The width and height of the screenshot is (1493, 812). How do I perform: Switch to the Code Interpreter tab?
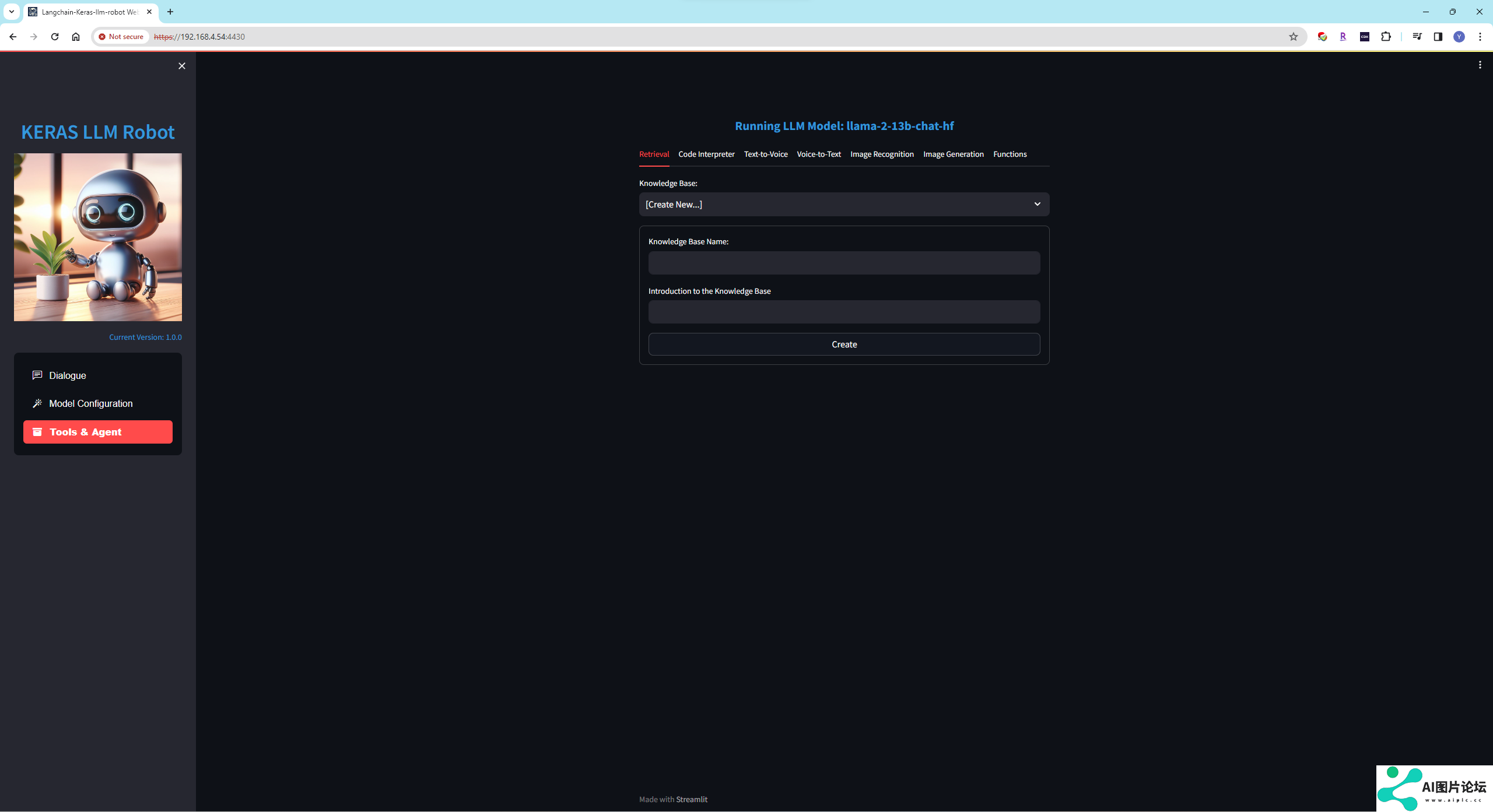706,154
